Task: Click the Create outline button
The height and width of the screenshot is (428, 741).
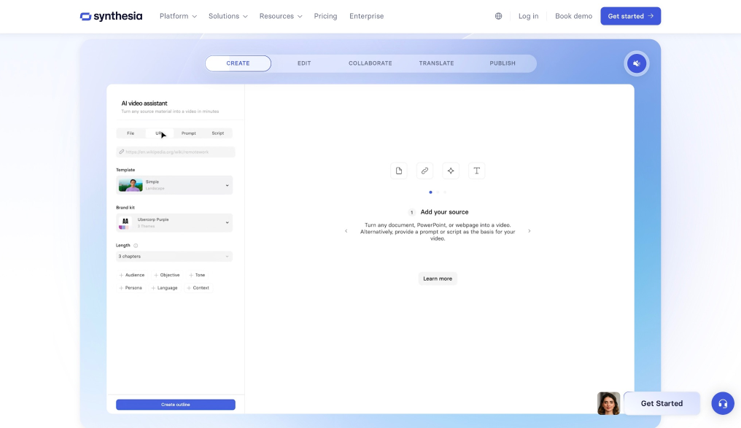Action: coord(175,405)
